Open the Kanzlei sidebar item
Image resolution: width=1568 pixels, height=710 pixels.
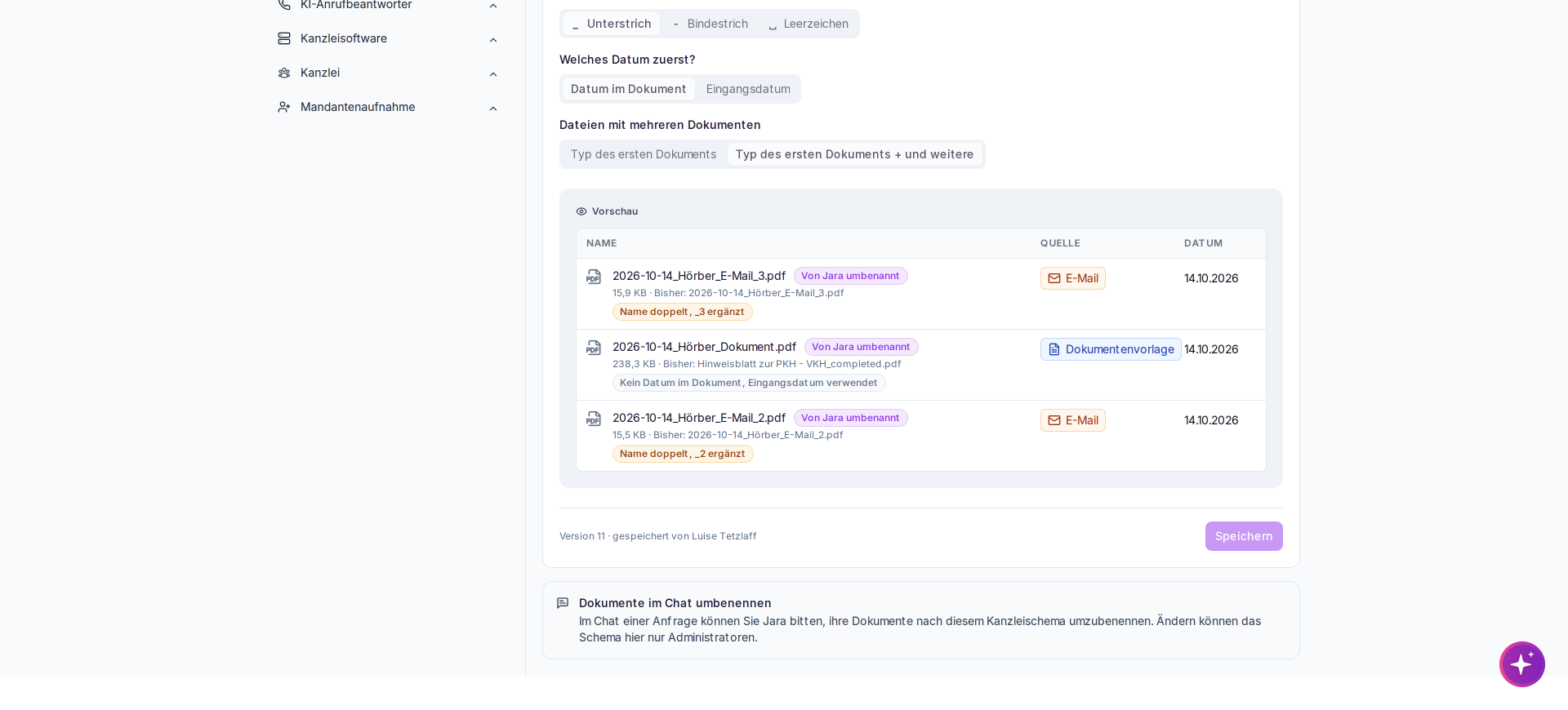[389, 73]
